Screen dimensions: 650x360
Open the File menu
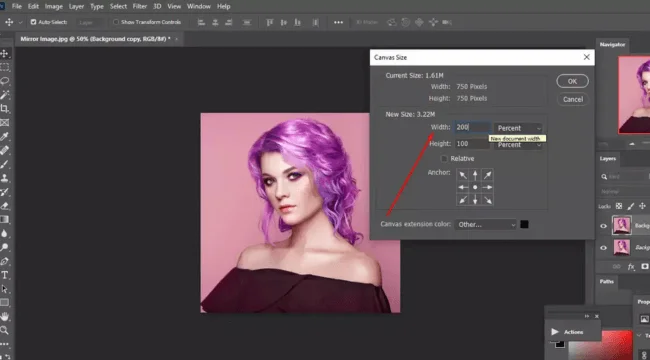[17, 6]
